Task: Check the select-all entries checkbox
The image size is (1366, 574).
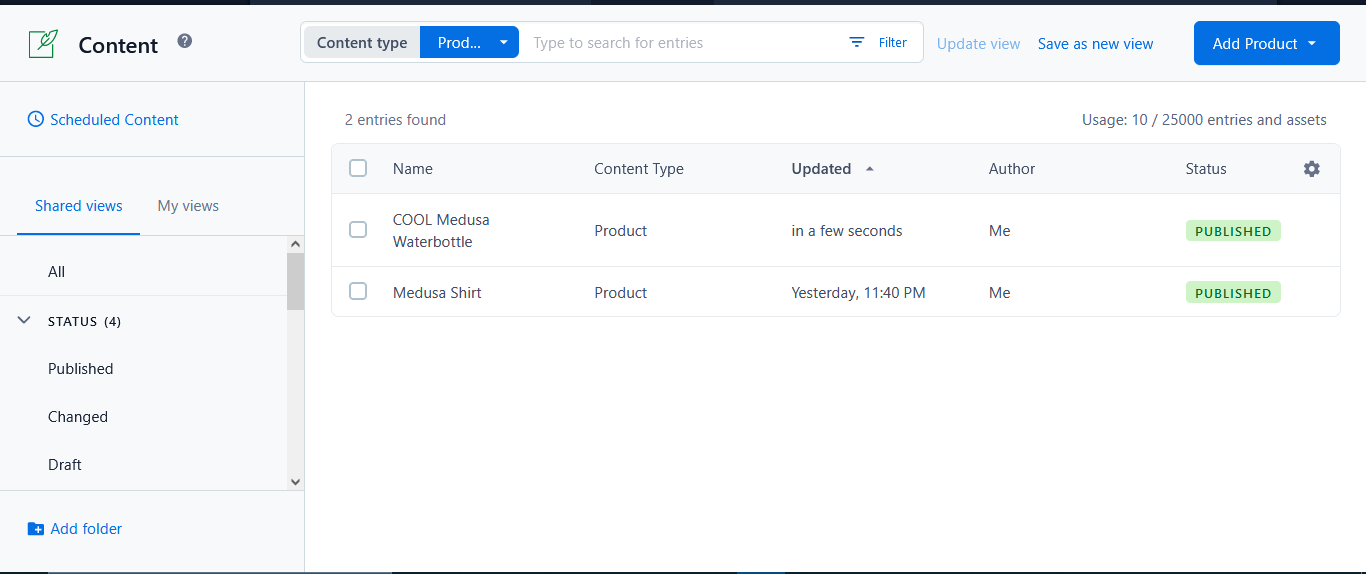Action: [358, 168]
